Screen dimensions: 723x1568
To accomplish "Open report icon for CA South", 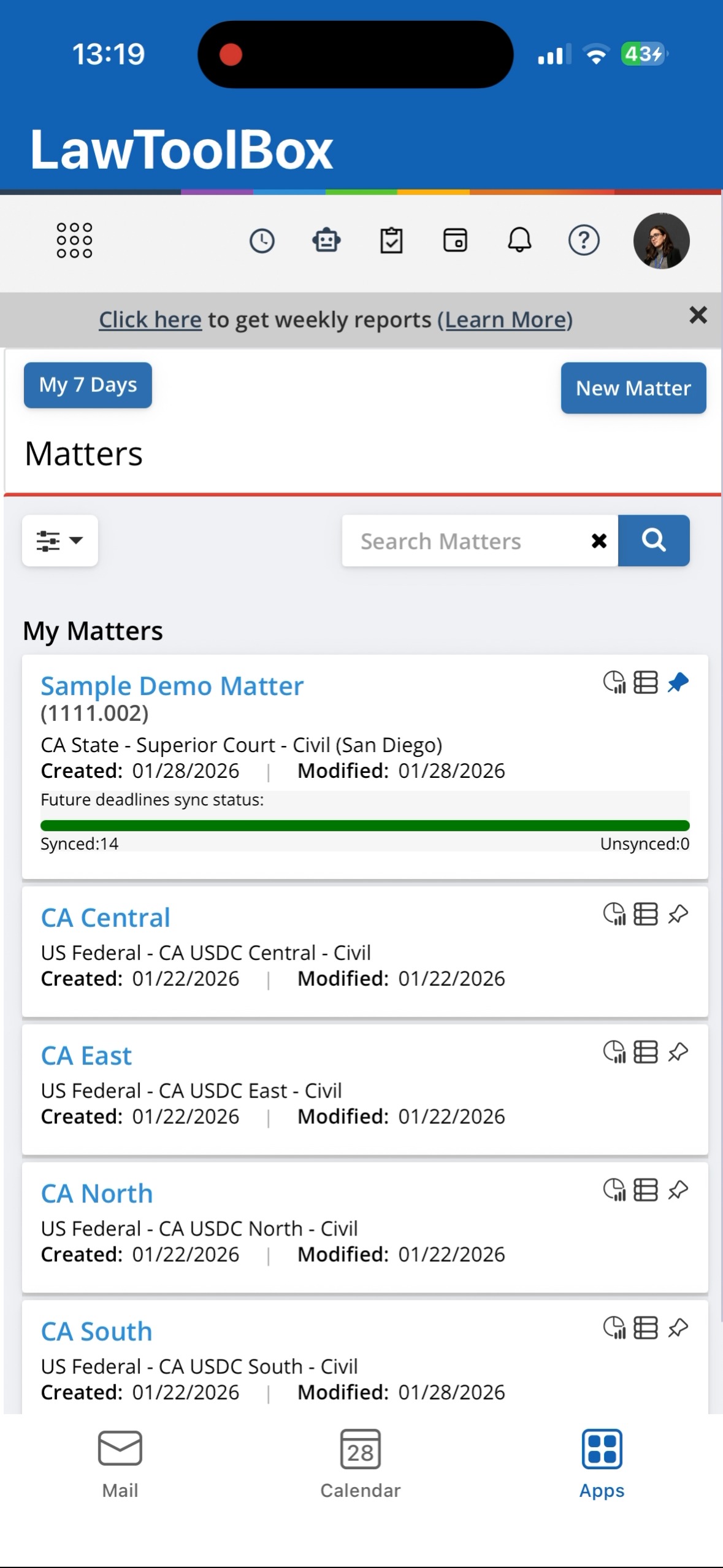I will (x=614, y=1328).
